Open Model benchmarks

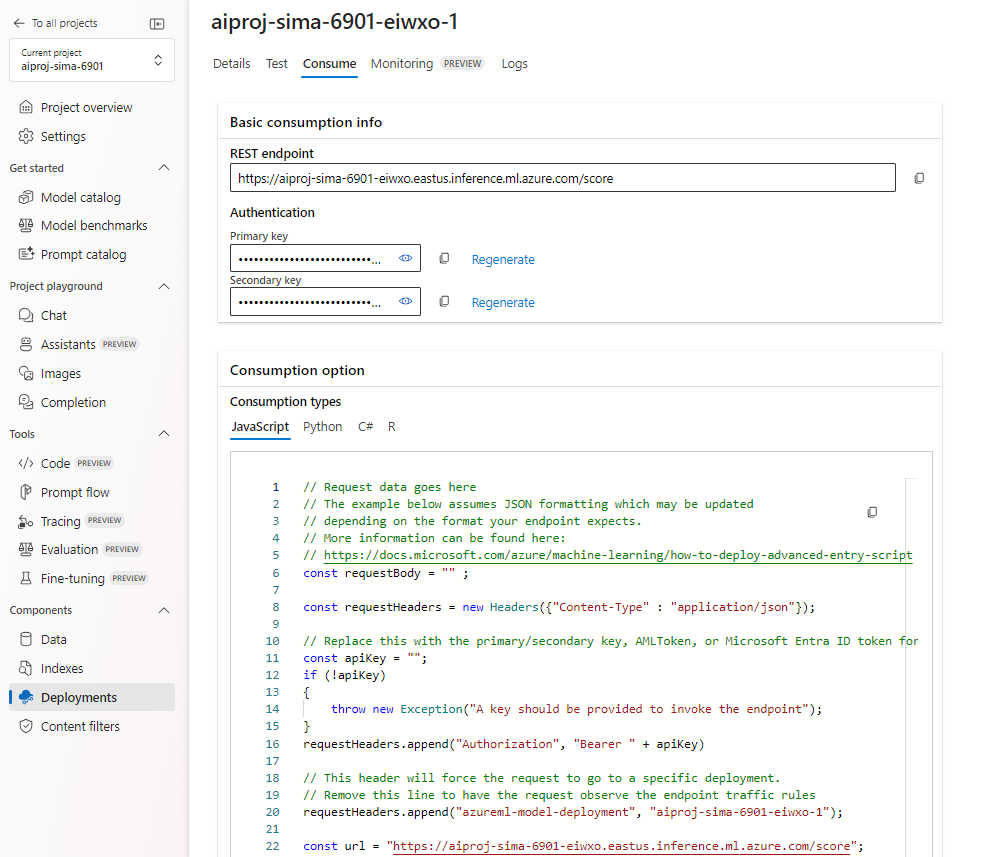click(x=94, y=226)
